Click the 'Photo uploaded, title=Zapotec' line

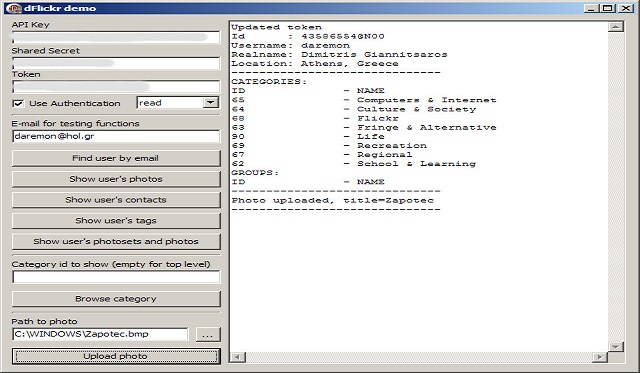pos(333,200)
